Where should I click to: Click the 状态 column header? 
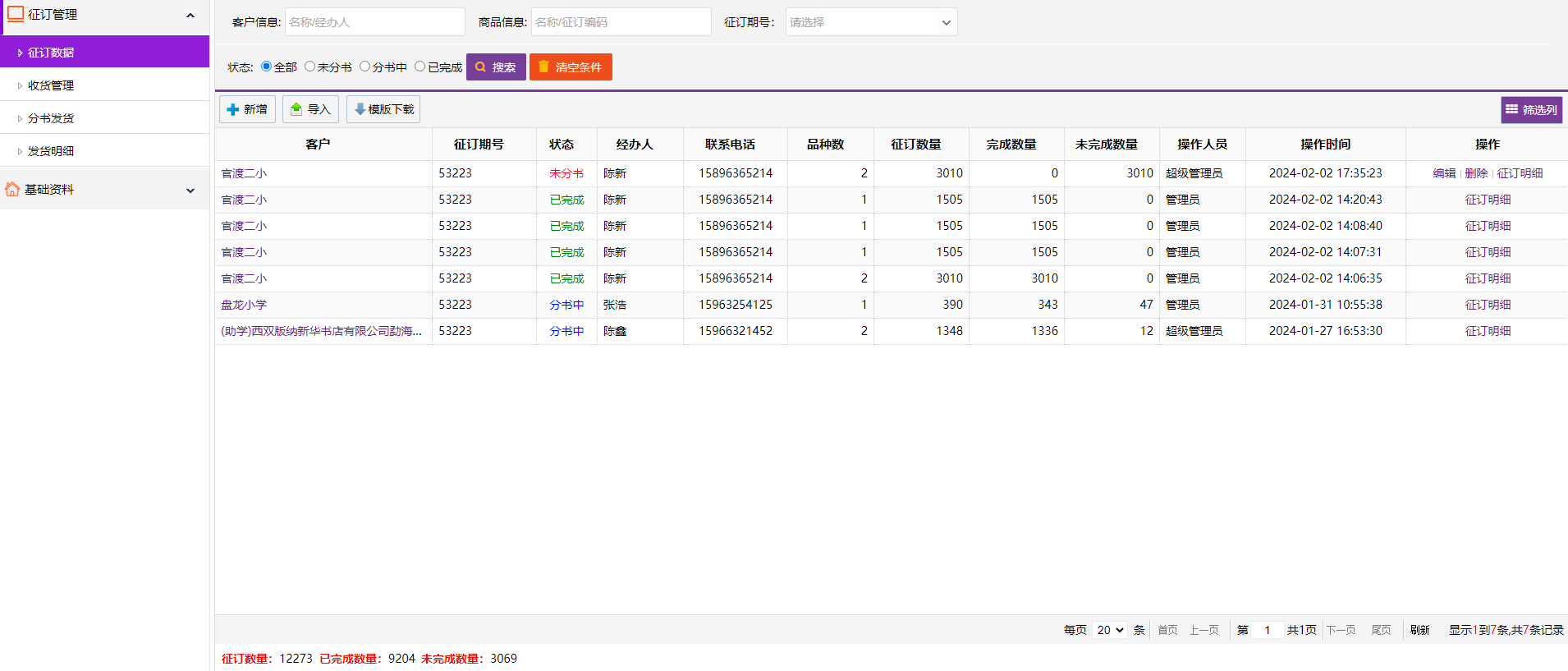pyautogui.click(x=566, y=144)
